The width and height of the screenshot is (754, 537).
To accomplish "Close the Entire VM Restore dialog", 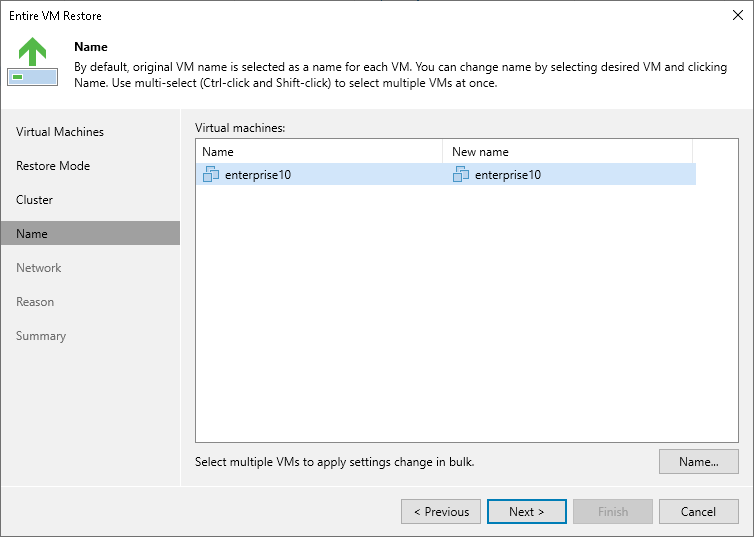I will point(738,15).
